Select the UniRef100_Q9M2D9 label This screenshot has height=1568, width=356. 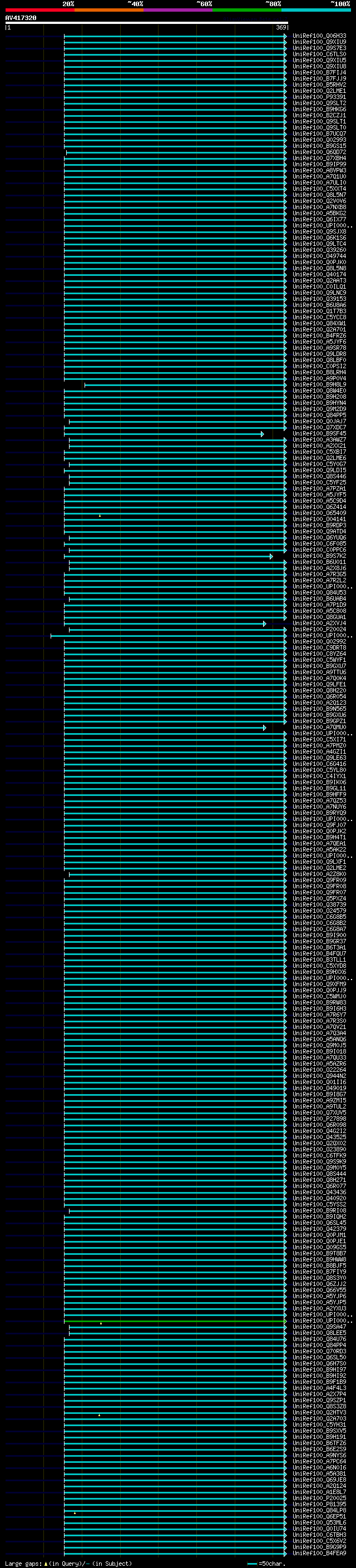point(319,409)
